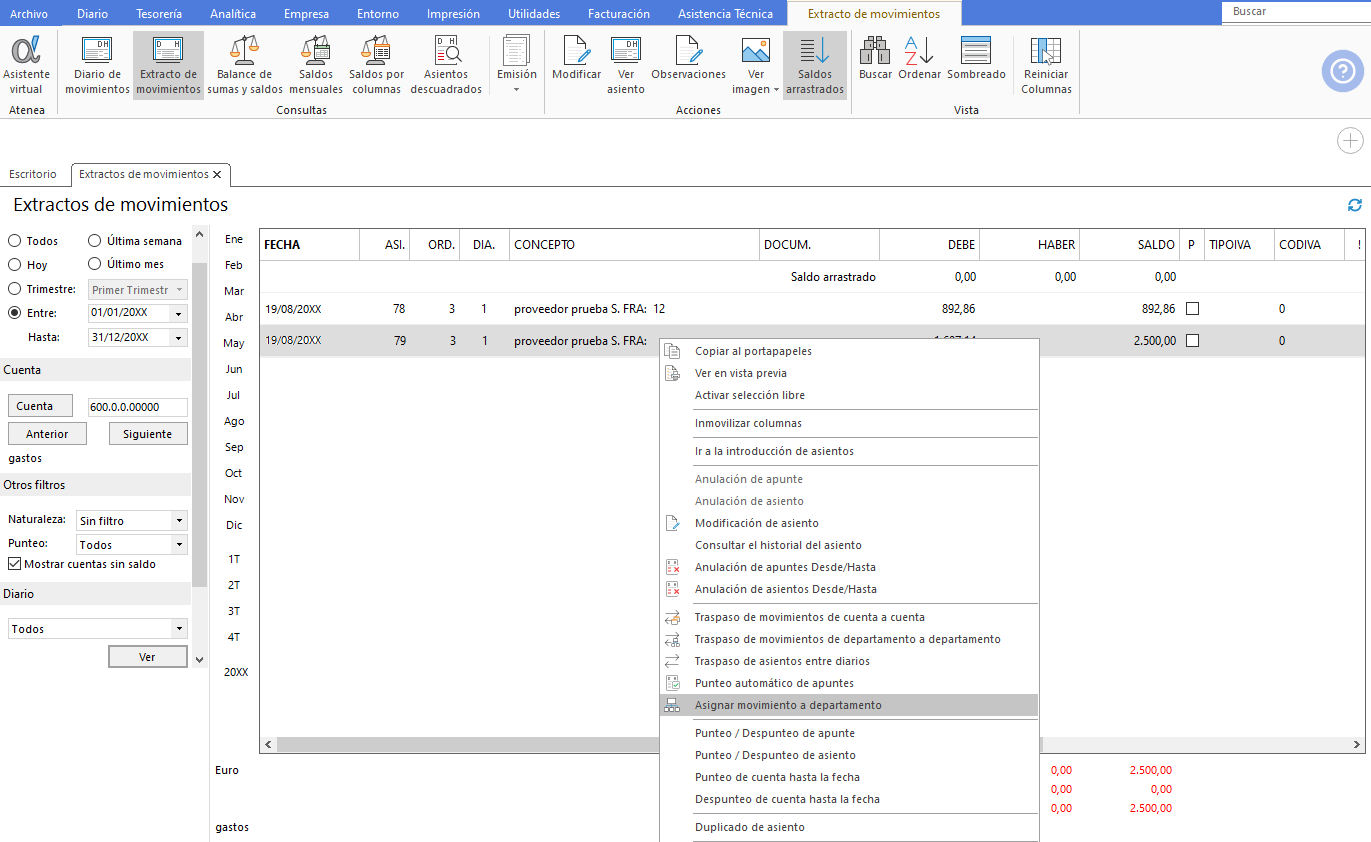This screenshot has width=1371, height=842.
Task: Check P box for asiento 79
Action: pyautogui.click(x=1192, y=341)
